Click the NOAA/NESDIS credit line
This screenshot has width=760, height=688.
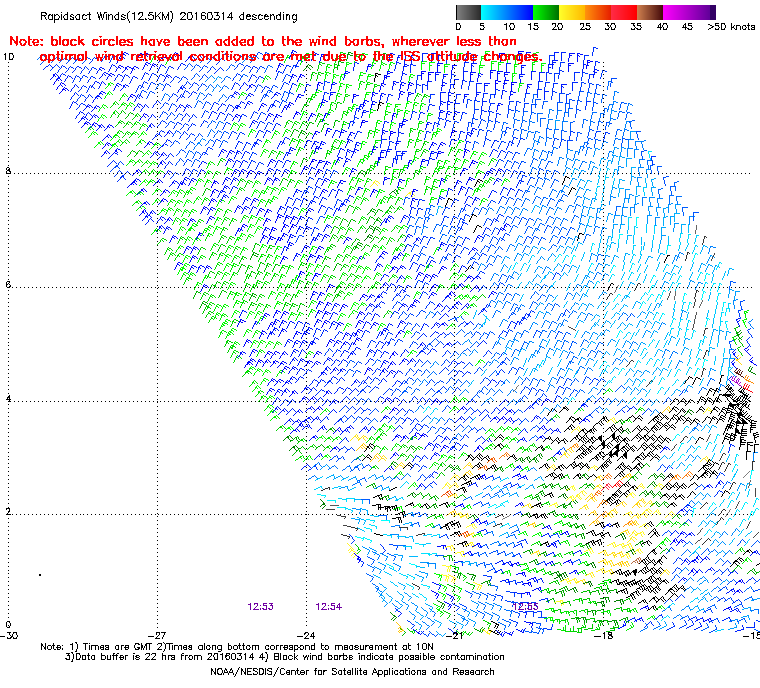pyautogui.click(x=352, y=672)
